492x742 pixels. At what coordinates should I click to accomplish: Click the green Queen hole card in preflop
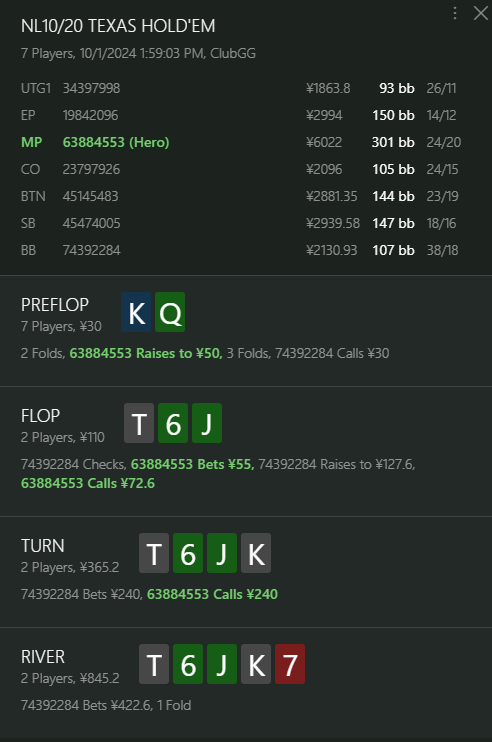pos(170,312)
